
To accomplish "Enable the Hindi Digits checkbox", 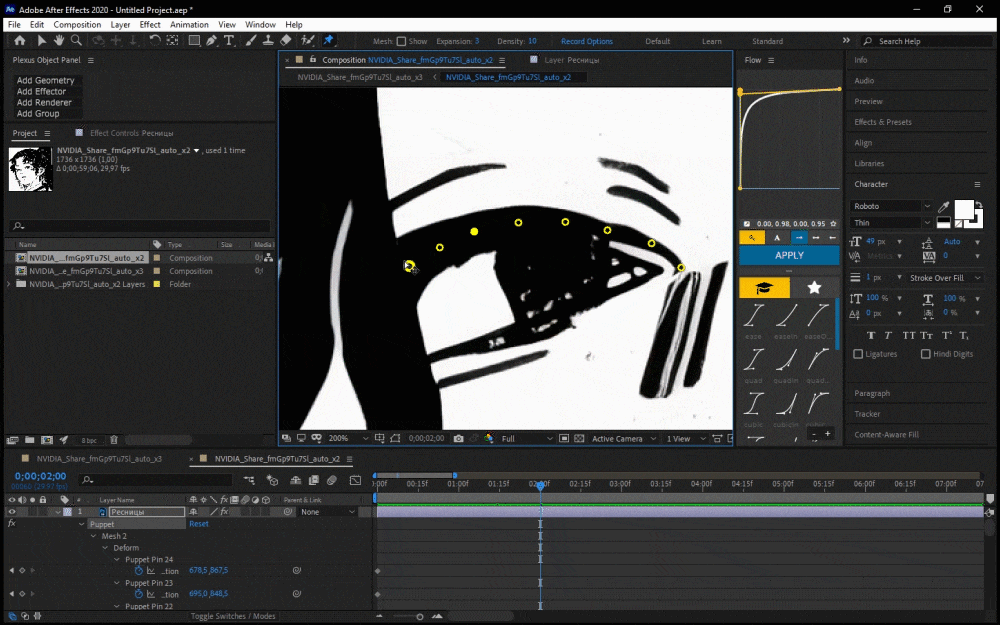I will point(925,354).
